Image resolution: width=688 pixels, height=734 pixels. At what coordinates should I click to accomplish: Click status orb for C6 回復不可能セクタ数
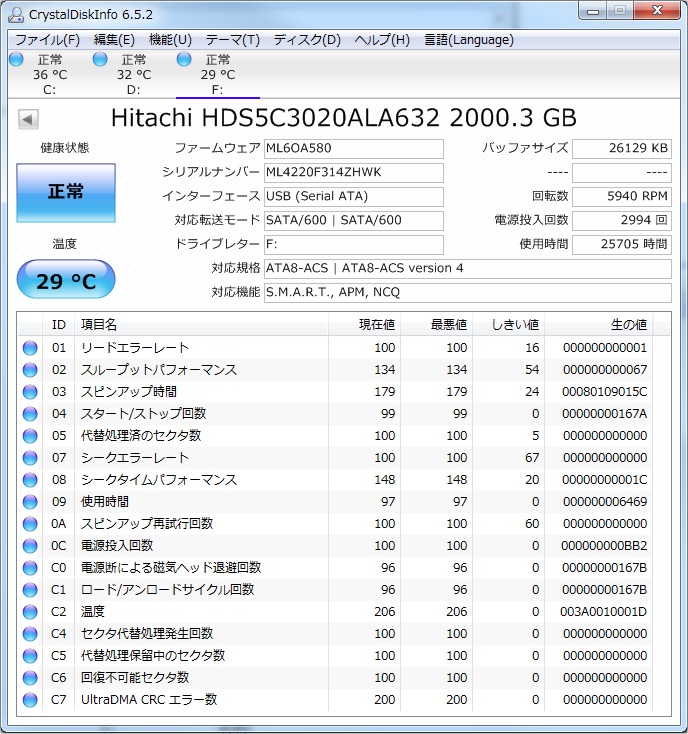[30, 678]
